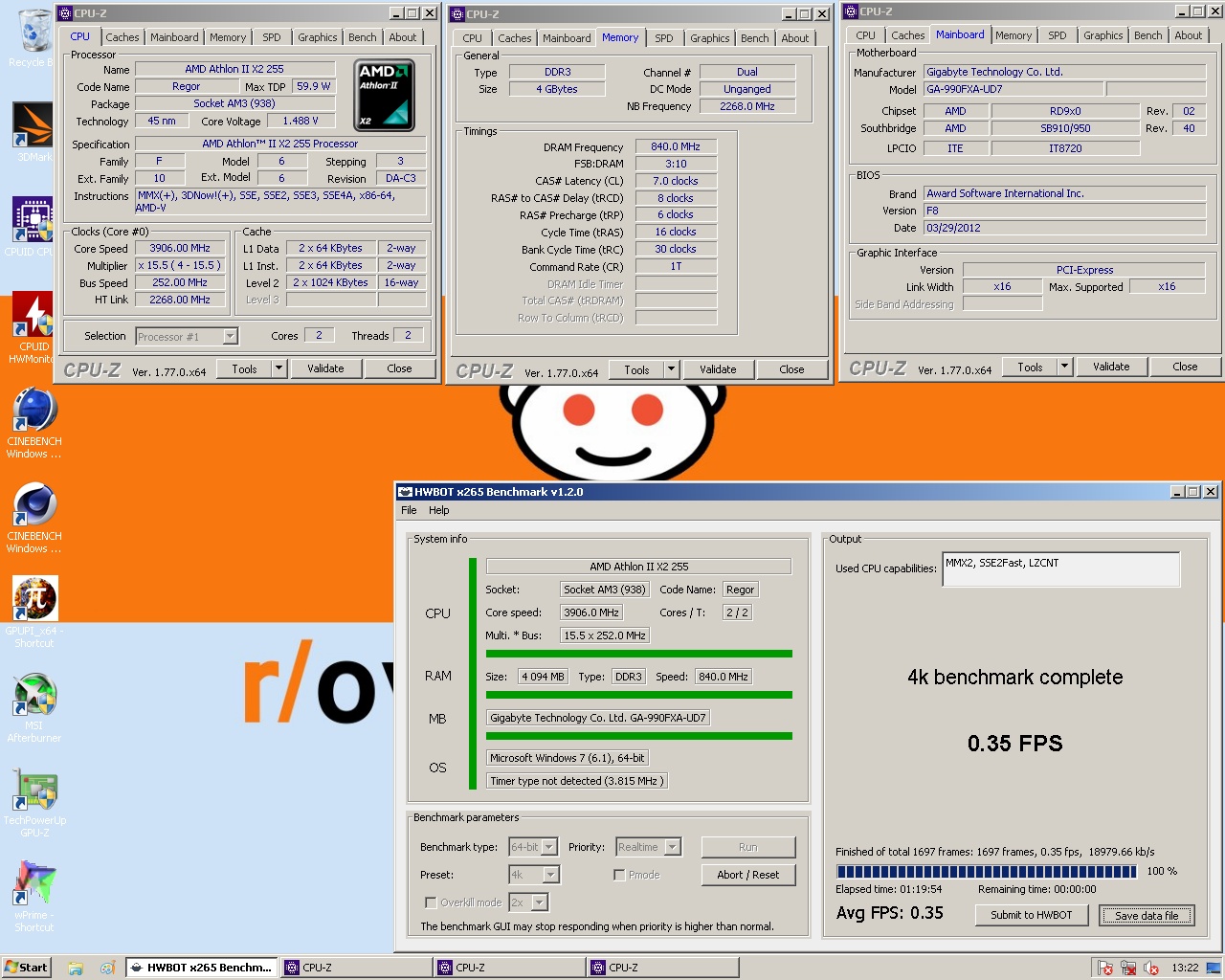Open the GPUPI_x64 desktop shortcut
The width and height of the screenshot is (1225, 980).
click(34, 612)
